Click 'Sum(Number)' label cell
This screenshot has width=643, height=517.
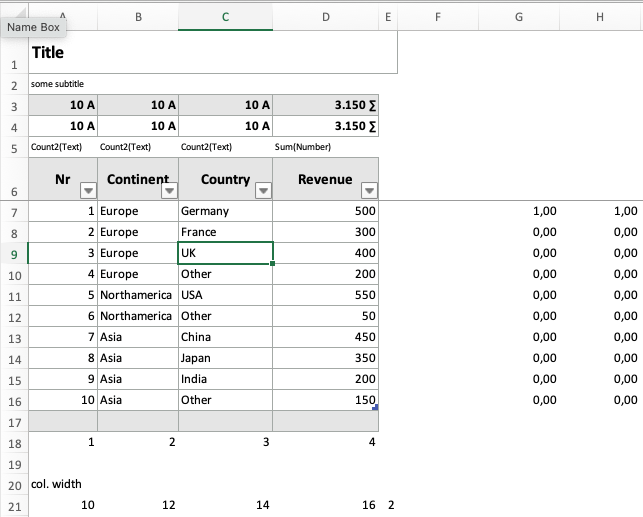[326, 147]
